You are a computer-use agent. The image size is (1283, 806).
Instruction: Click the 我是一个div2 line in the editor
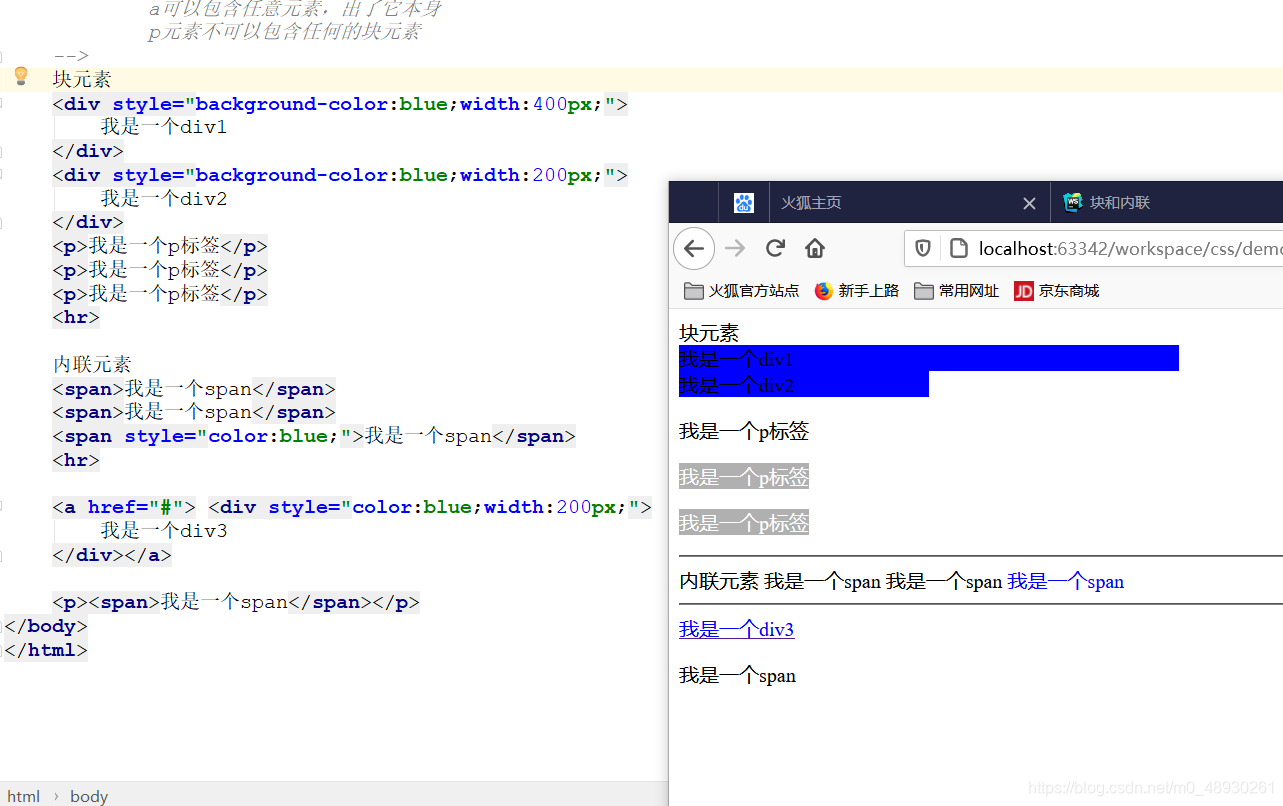(x=164, y=199)
